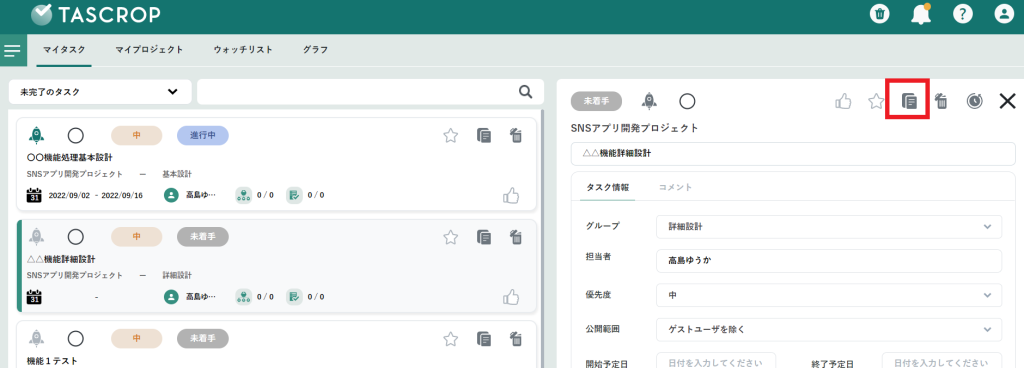Screen dimensions: 1024x368
Task: Close the task detail panel
Action: coord(1008,101)
